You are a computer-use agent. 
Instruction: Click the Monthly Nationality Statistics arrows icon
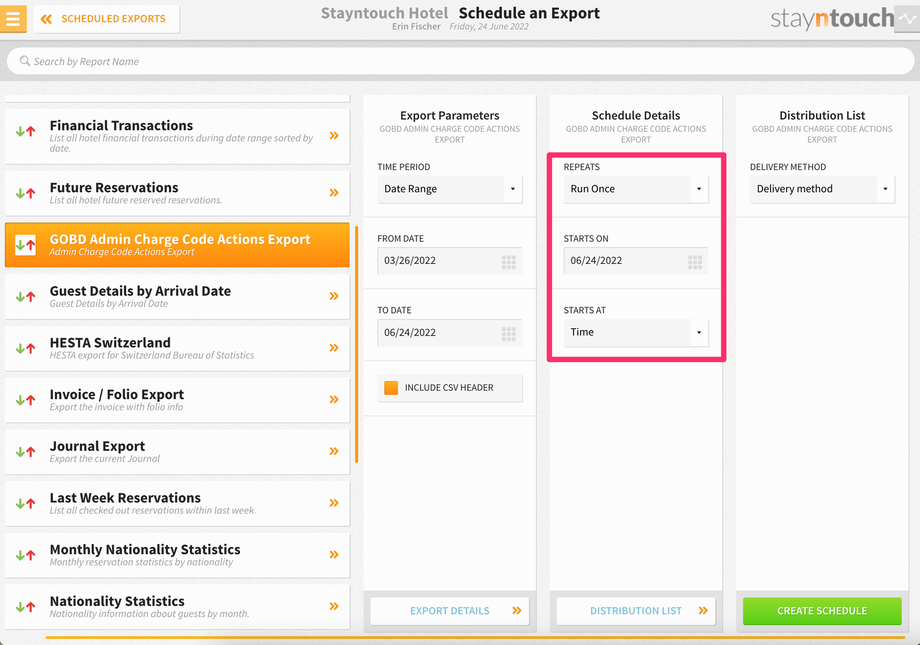coord(25,555)
